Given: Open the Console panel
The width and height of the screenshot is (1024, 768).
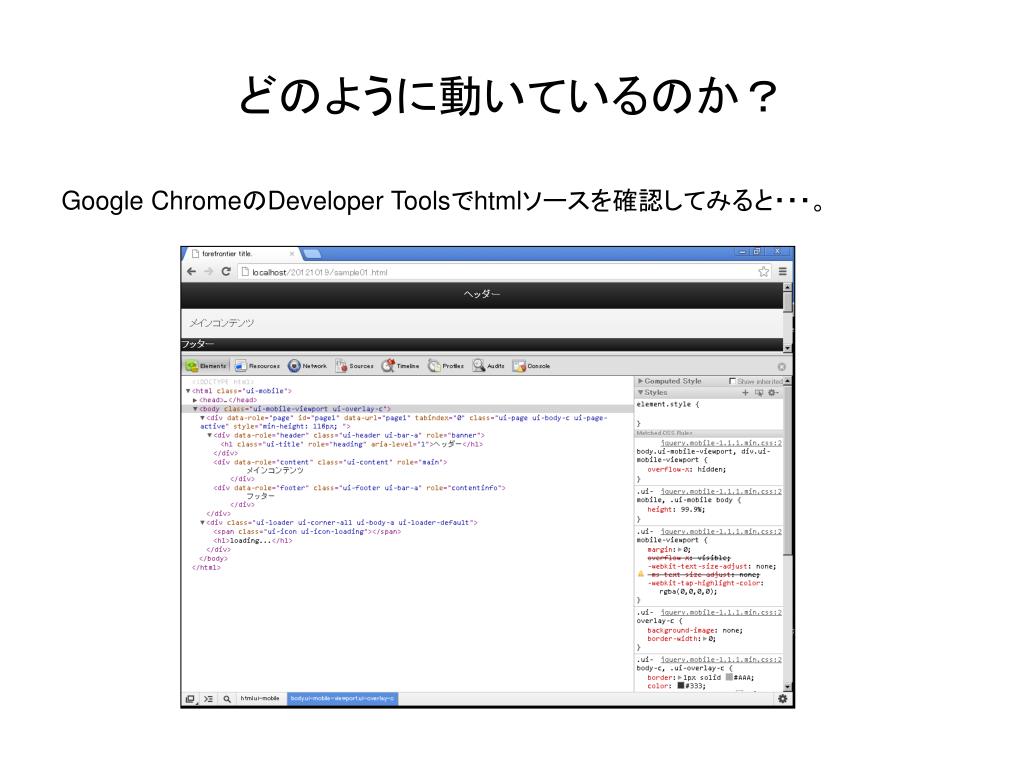Looking at the screenshot, I should [532, 366].
